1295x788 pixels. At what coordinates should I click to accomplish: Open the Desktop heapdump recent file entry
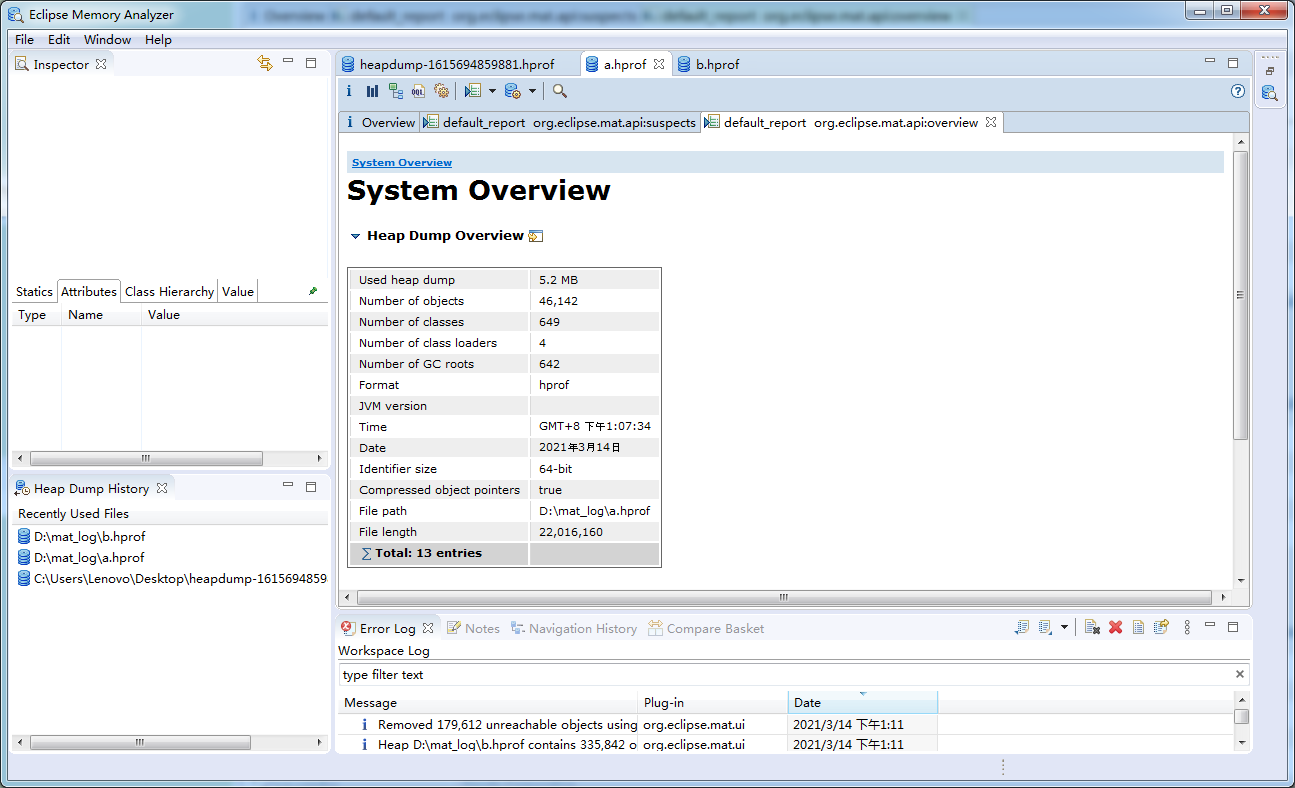pos(172,579)
